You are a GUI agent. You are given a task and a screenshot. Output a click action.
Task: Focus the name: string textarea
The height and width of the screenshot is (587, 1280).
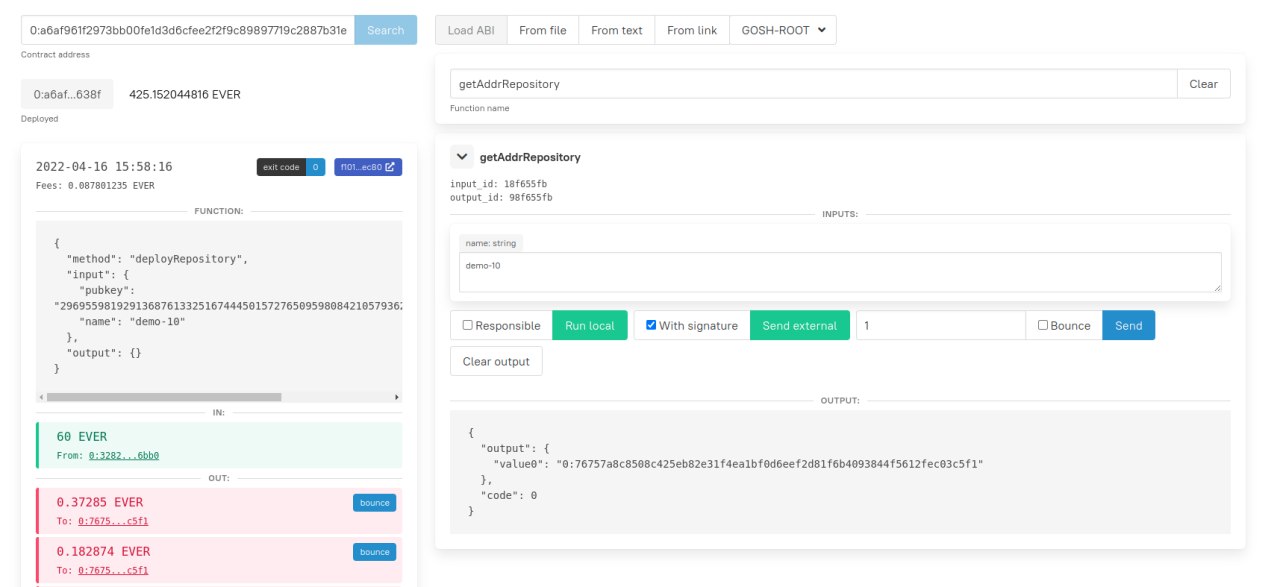click(x=840, y=272)
